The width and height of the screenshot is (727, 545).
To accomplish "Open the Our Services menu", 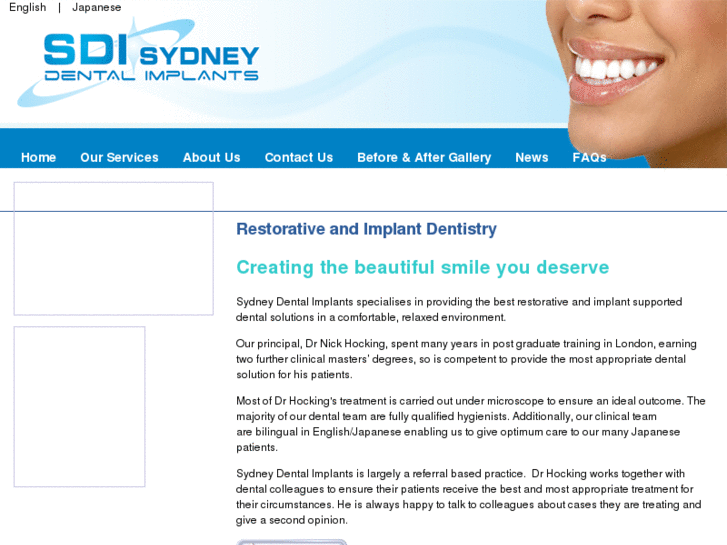I will 119,158.
